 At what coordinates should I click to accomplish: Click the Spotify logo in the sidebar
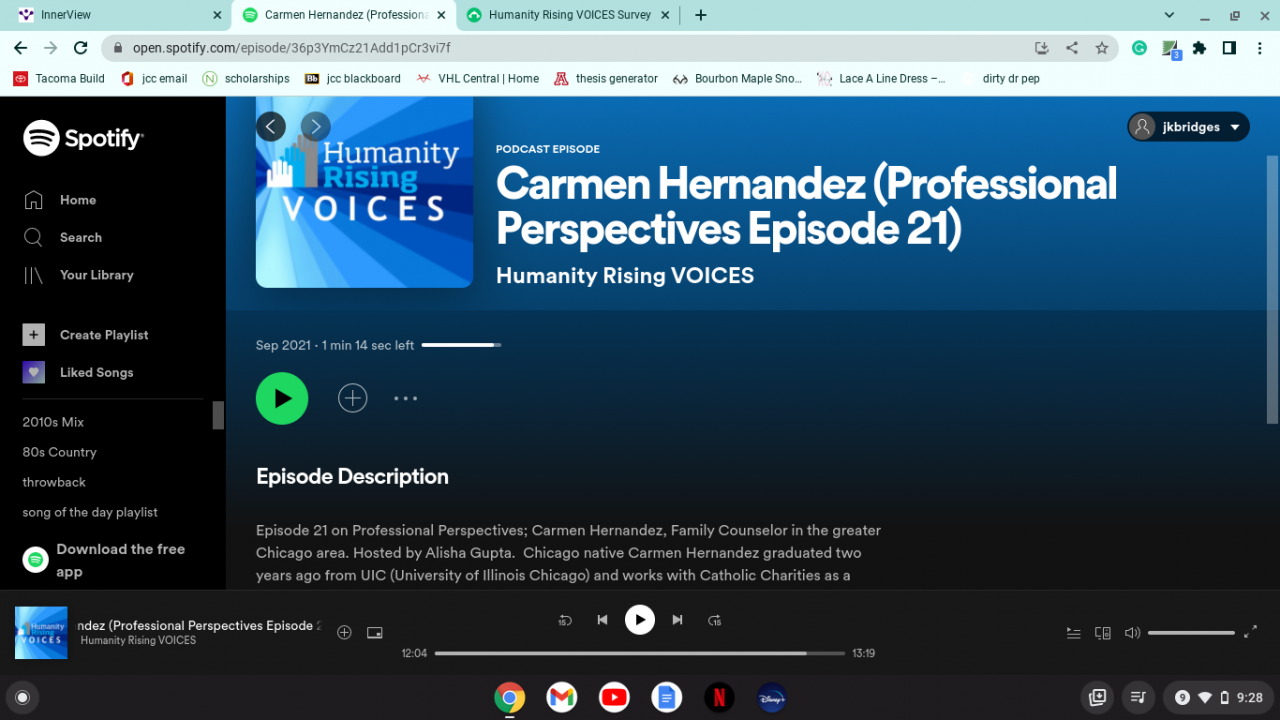[83, 138]
